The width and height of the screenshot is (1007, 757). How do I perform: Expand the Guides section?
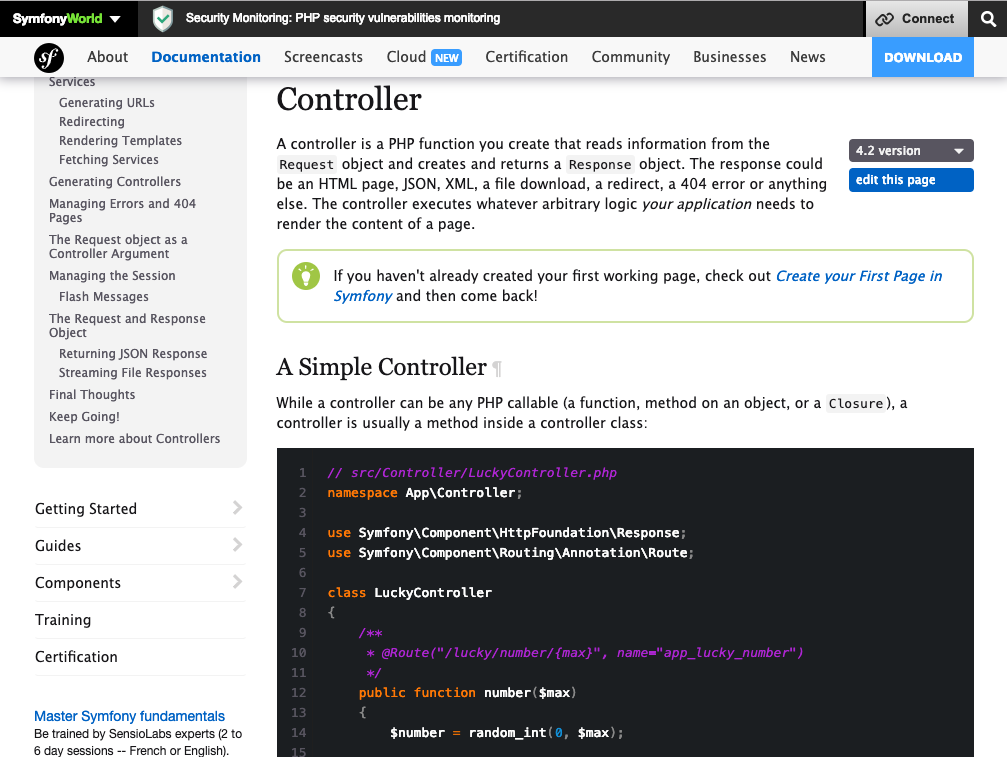pos(139,546)
